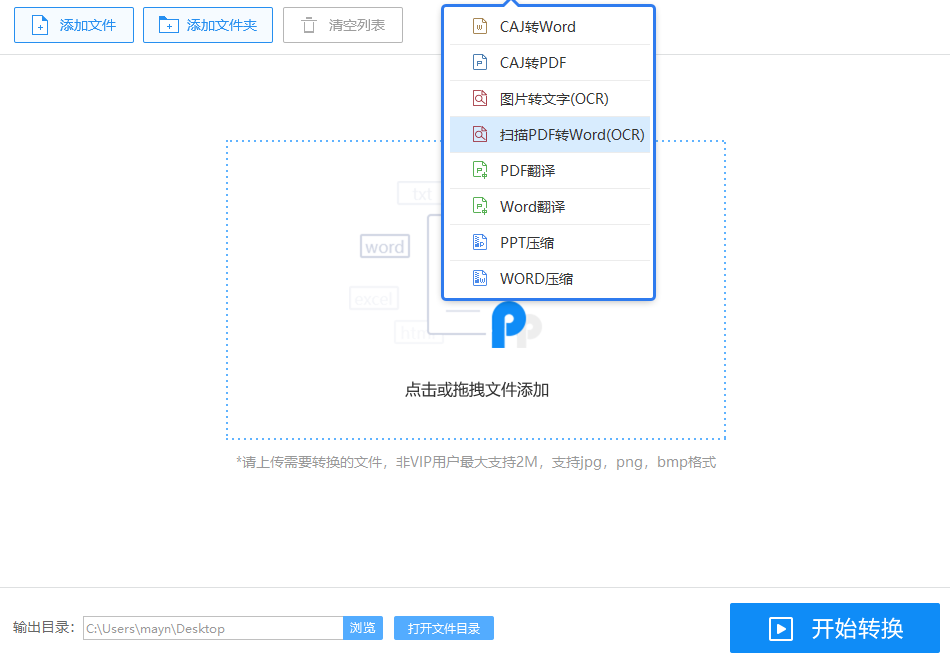Click the 点击或拖拽文件添加 drop area
Viewport: 950px width, 663px height.
(476, 390)
